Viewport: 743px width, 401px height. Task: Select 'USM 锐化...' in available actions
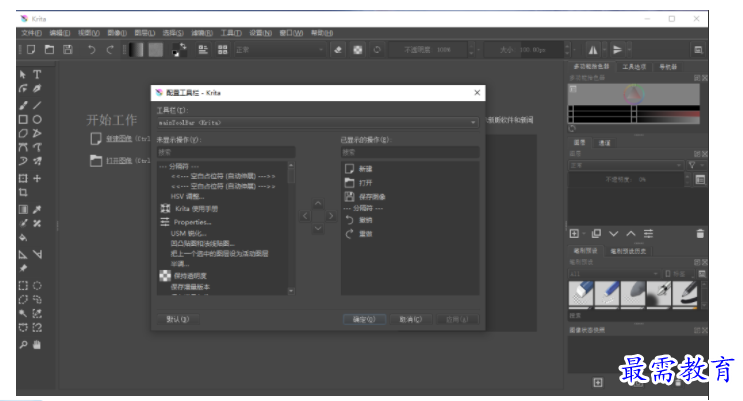click(x=189, y=233)
